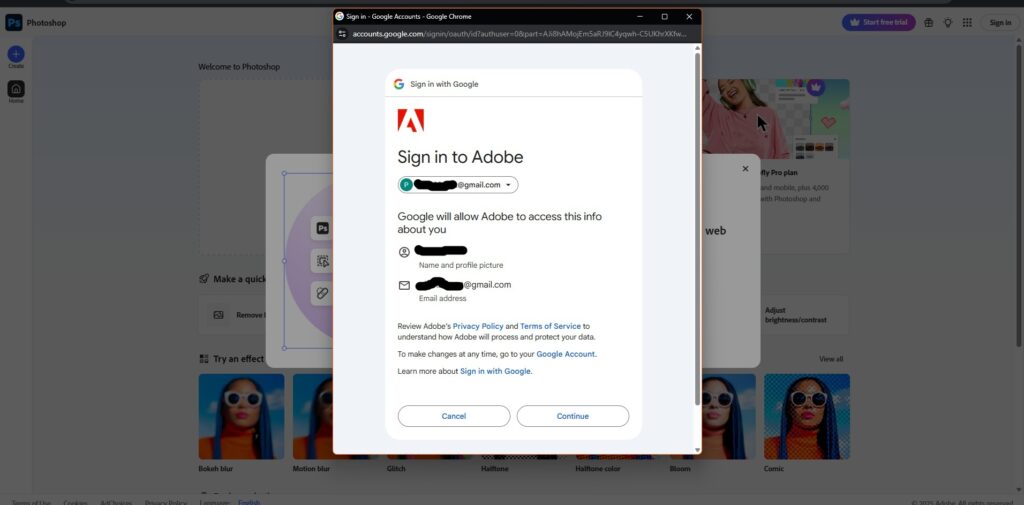
Task: Click the Cancel button in Google sign-in
Action: pyautogui.click(x=454, y=416)
